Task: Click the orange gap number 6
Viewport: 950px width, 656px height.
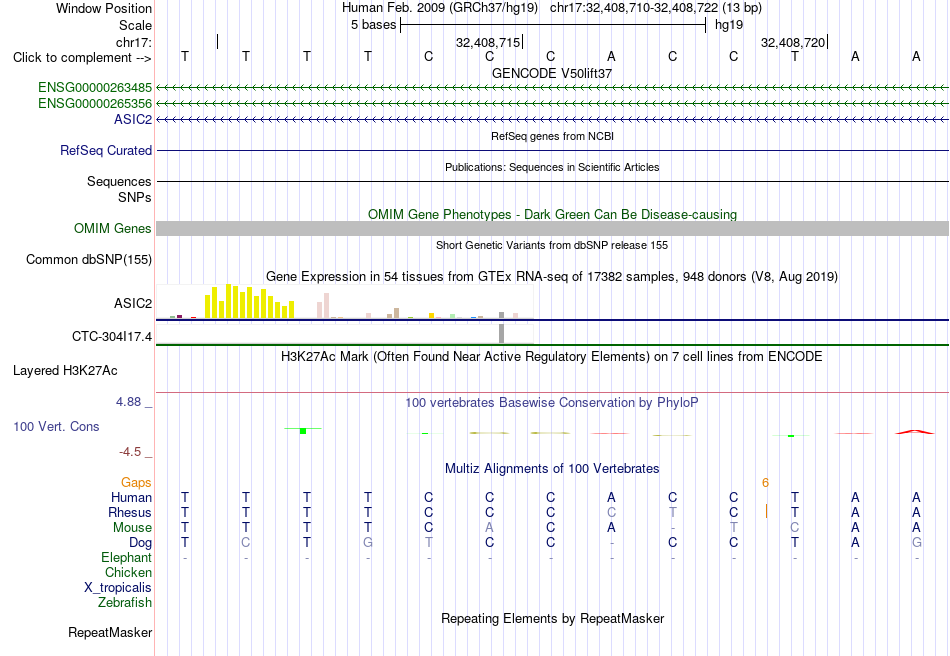Action: (x=765, y=483)
